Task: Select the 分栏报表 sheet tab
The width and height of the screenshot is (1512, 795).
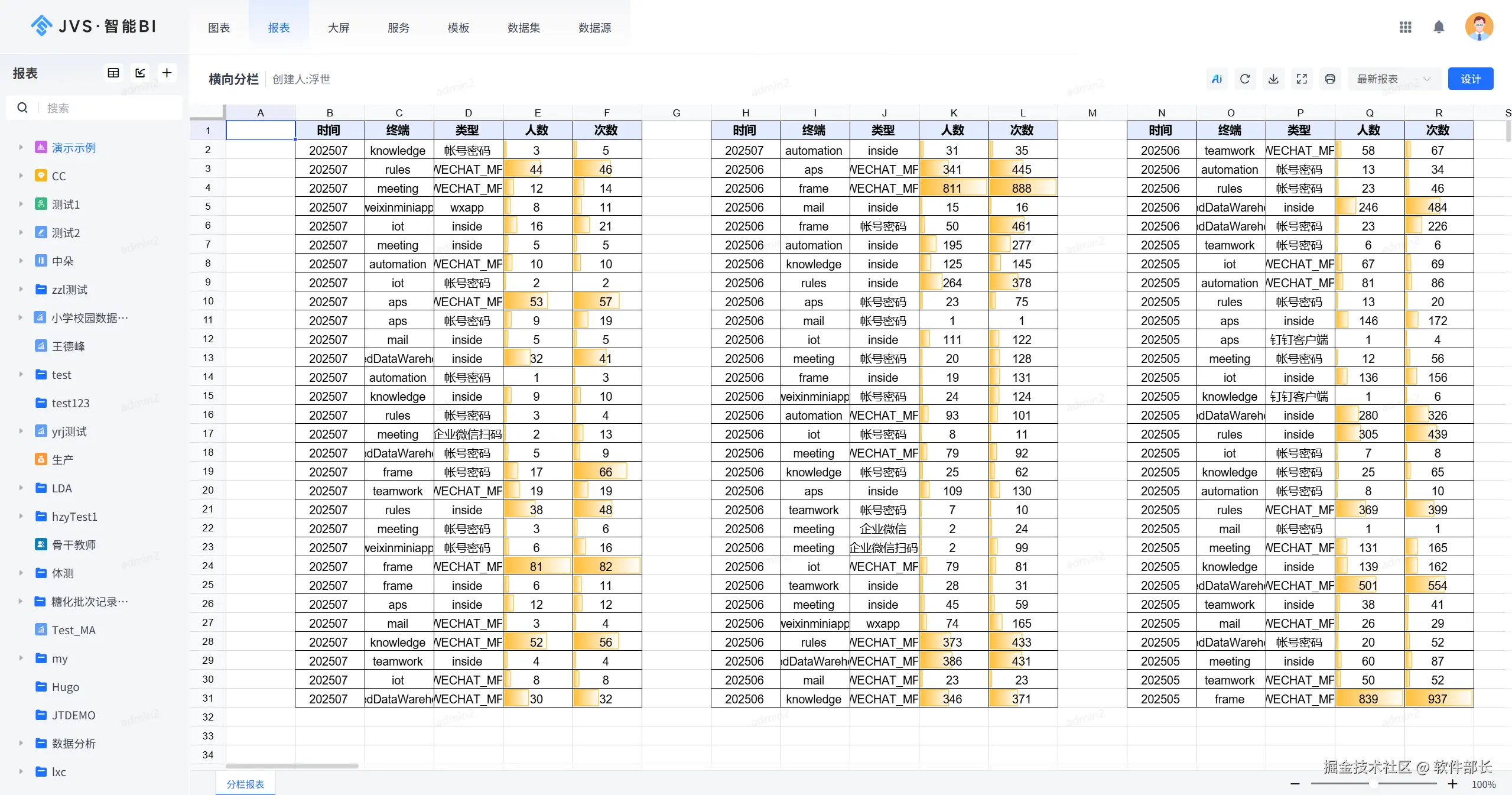Action: pyautogui.click(x=245, y=784)
